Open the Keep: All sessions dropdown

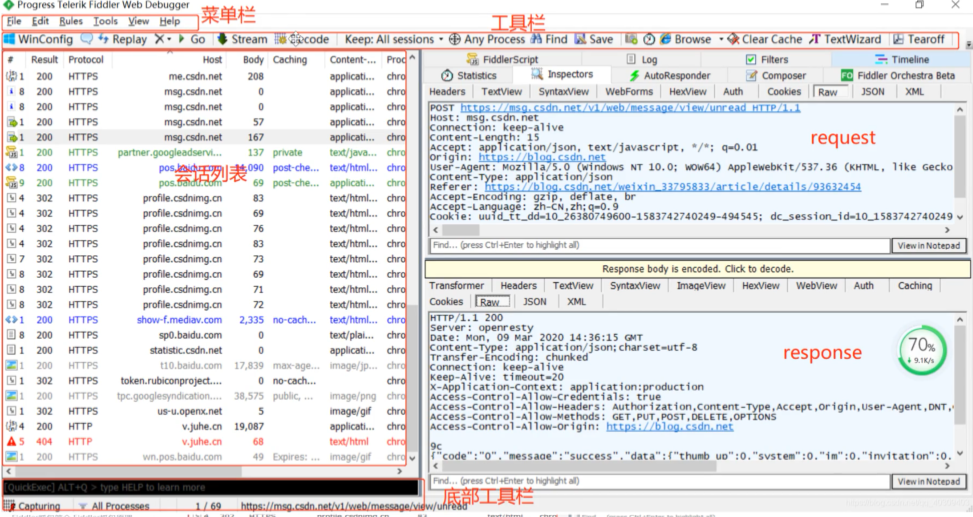click(394, 39)
